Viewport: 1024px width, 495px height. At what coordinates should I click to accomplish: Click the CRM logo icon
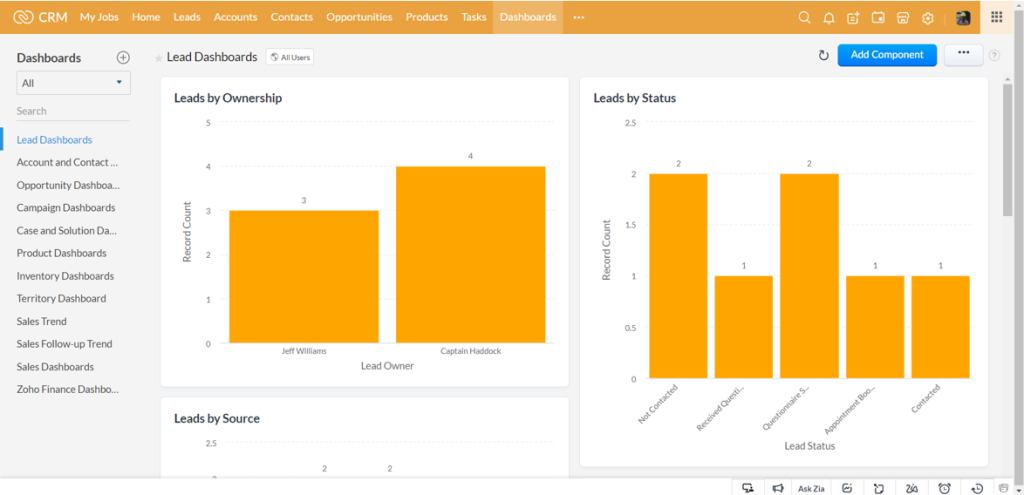[23, 17]
